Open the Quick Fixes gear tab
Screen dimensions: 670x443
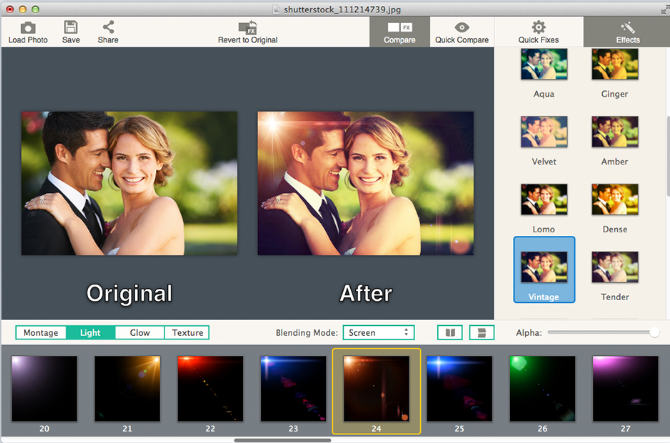point(538,32)
